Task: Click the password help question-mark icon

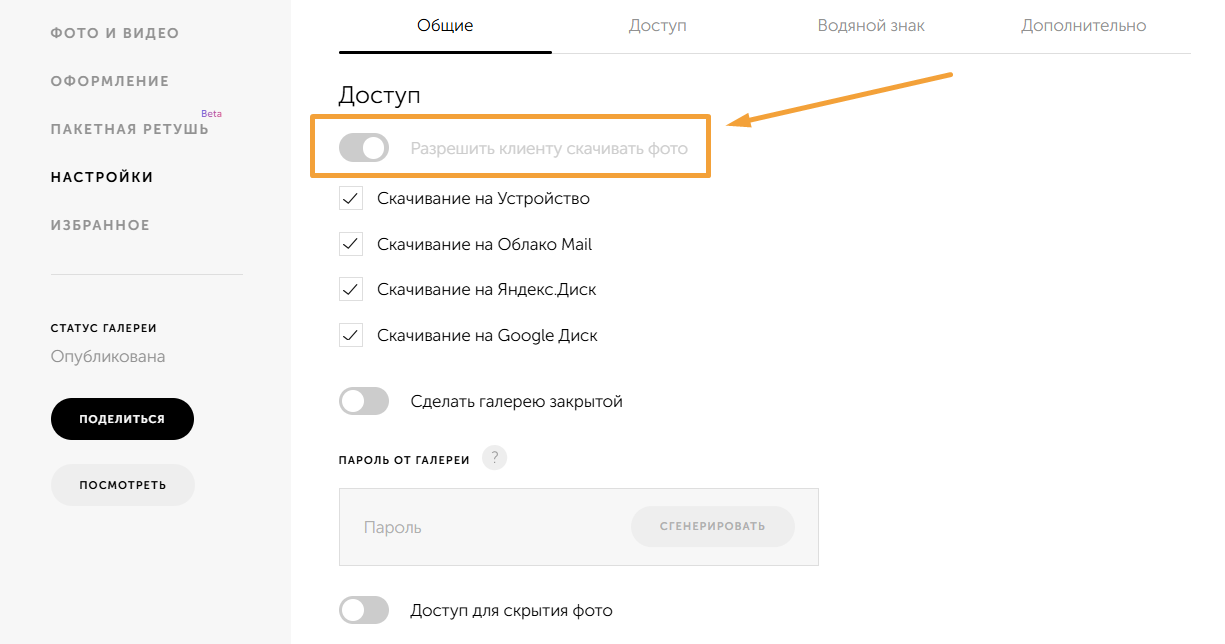Action: [x=494, y=458]
